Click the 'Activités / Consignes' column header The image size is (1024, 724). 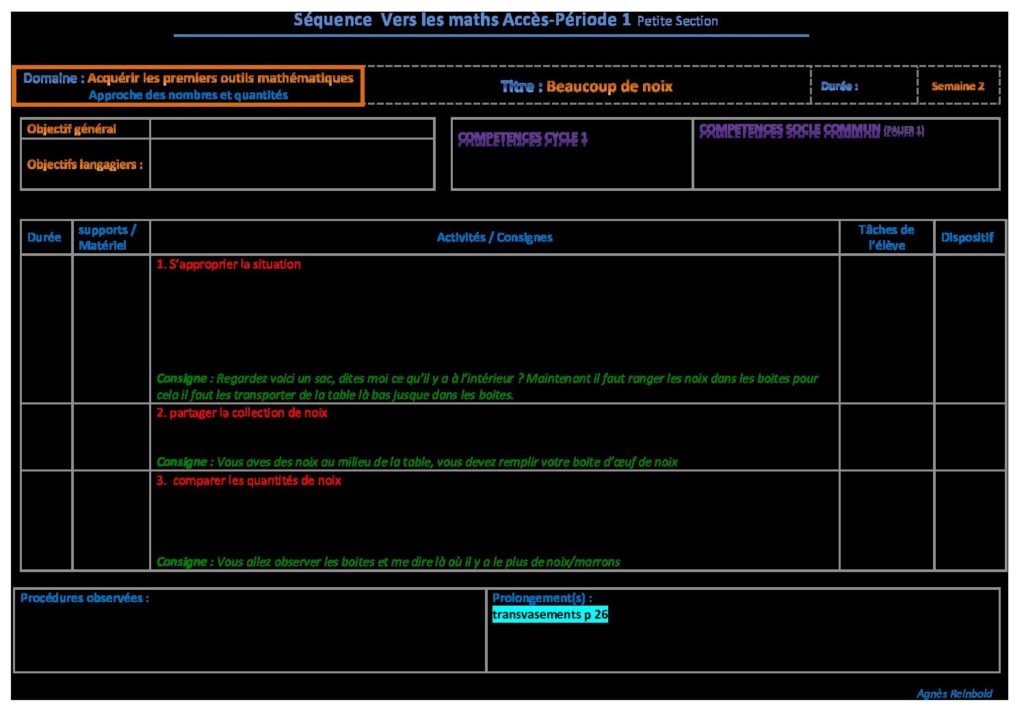[x=494, y=237]
